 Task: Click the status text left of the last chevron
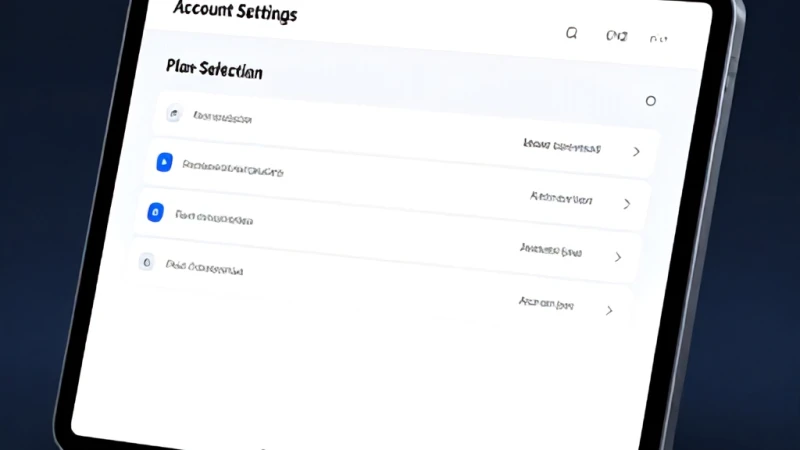[546, 304]
